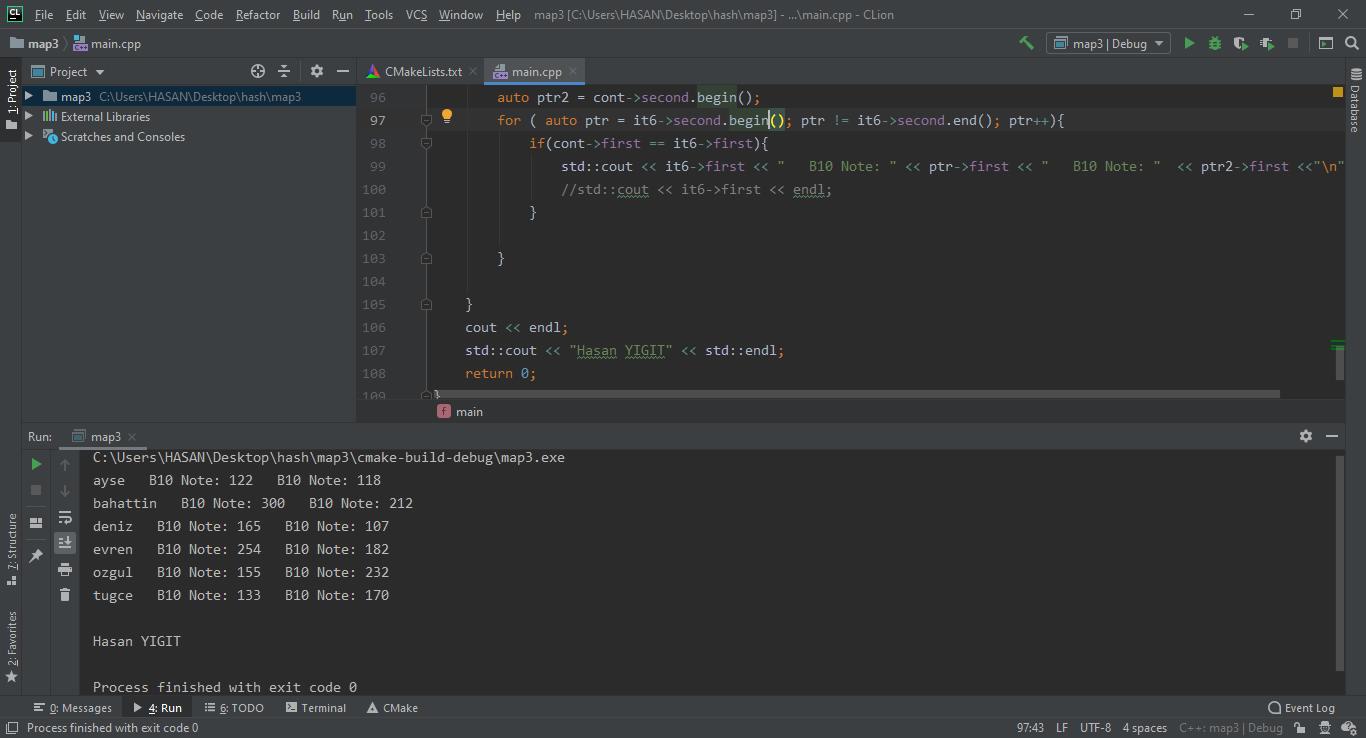This screenshot has height=738, width=1366.
Task: Toggle soft-wrap in the Run console
Action: [65, 517]
